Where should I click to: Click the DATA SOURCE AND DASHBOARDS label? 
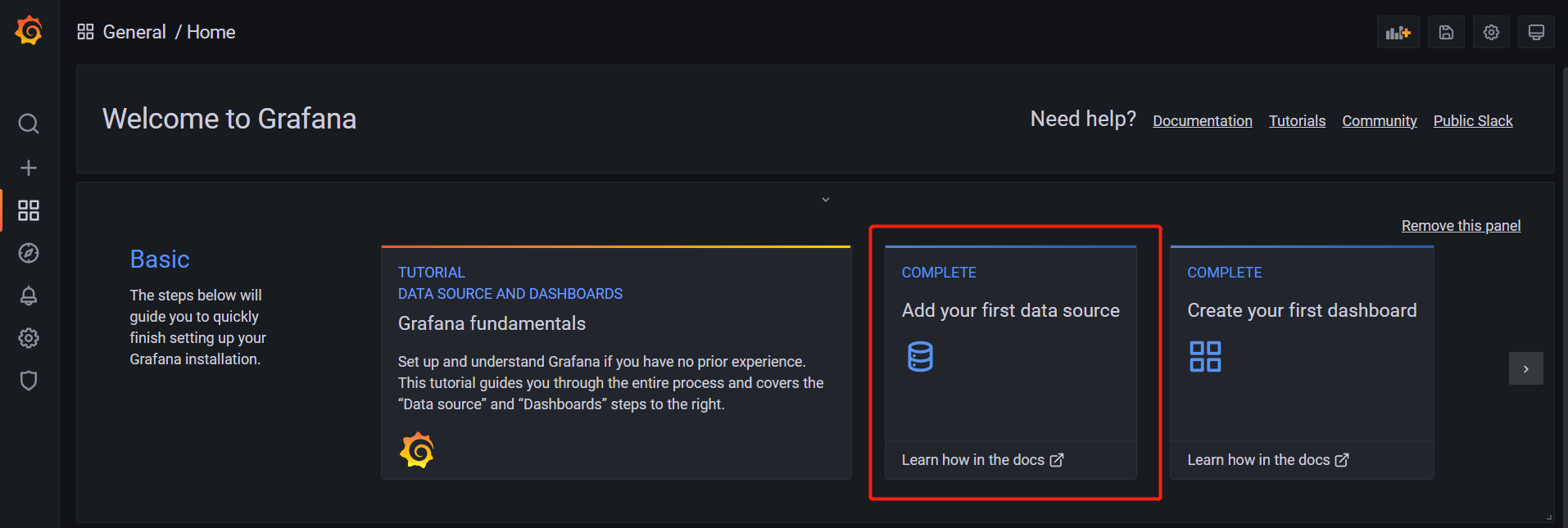click(510, 294)
